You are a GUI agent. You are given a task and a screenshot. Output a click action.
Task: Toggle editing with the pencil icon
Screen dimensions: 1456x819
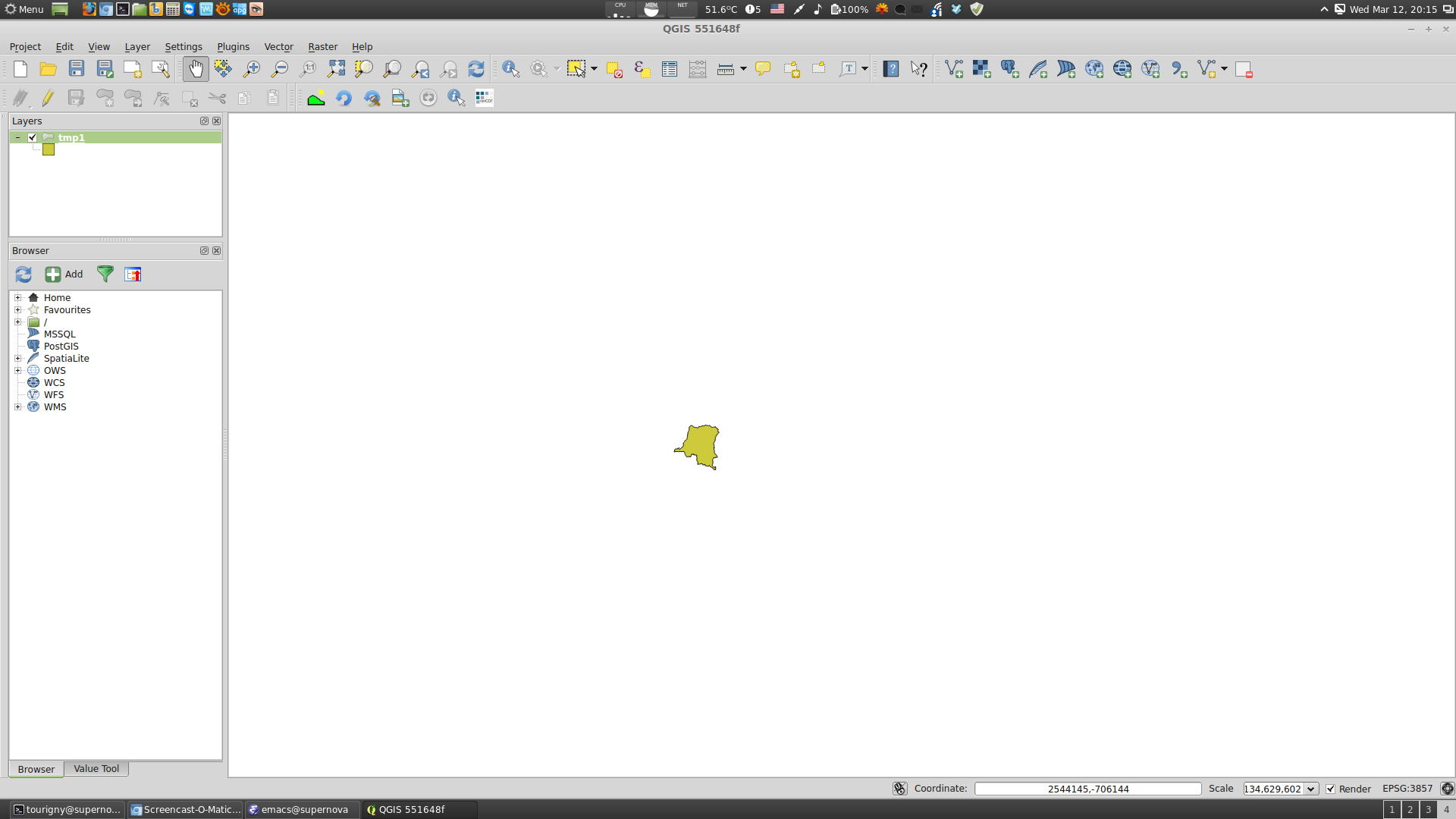[48, 98]
